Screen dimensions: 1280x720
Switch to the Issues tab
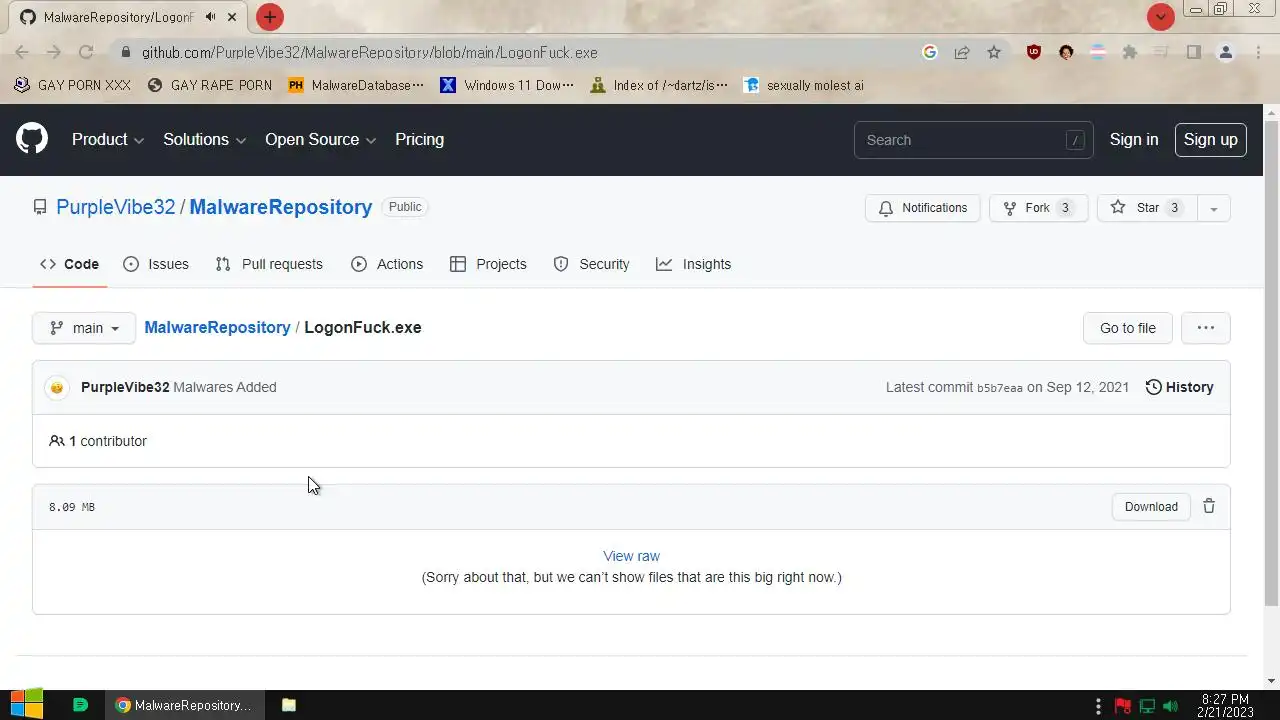[x=156, y=264]
